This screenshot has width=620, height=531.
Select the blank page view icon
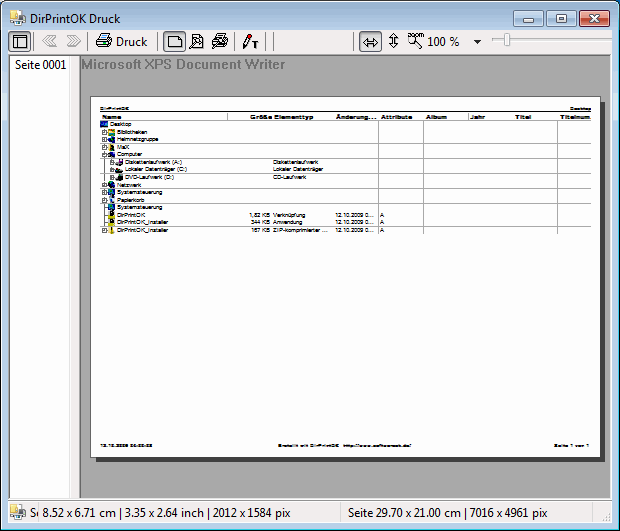pos(174,42)
